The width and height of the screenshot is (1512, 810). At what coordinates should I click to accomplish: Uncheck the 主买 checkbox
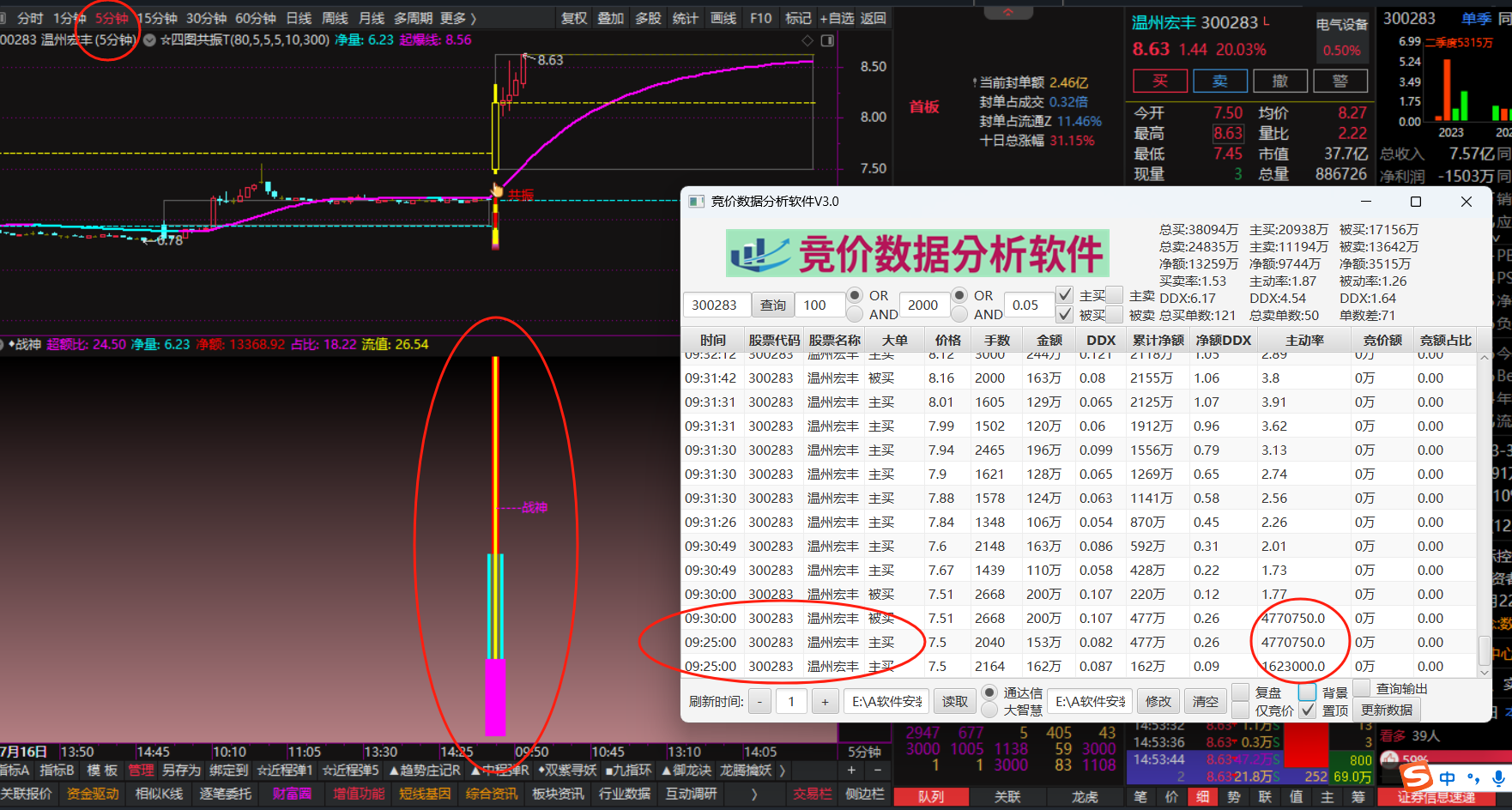pyautogui.click(x=1064, y=294)
